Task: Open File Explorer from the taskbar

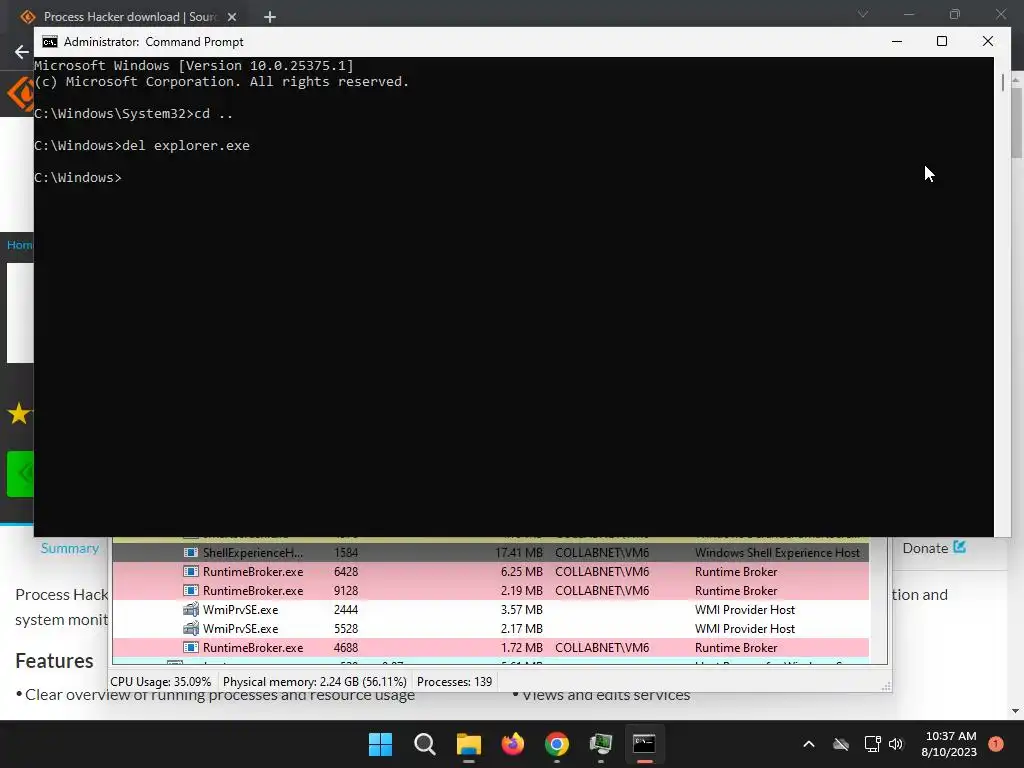Action: tap(468, 744)
